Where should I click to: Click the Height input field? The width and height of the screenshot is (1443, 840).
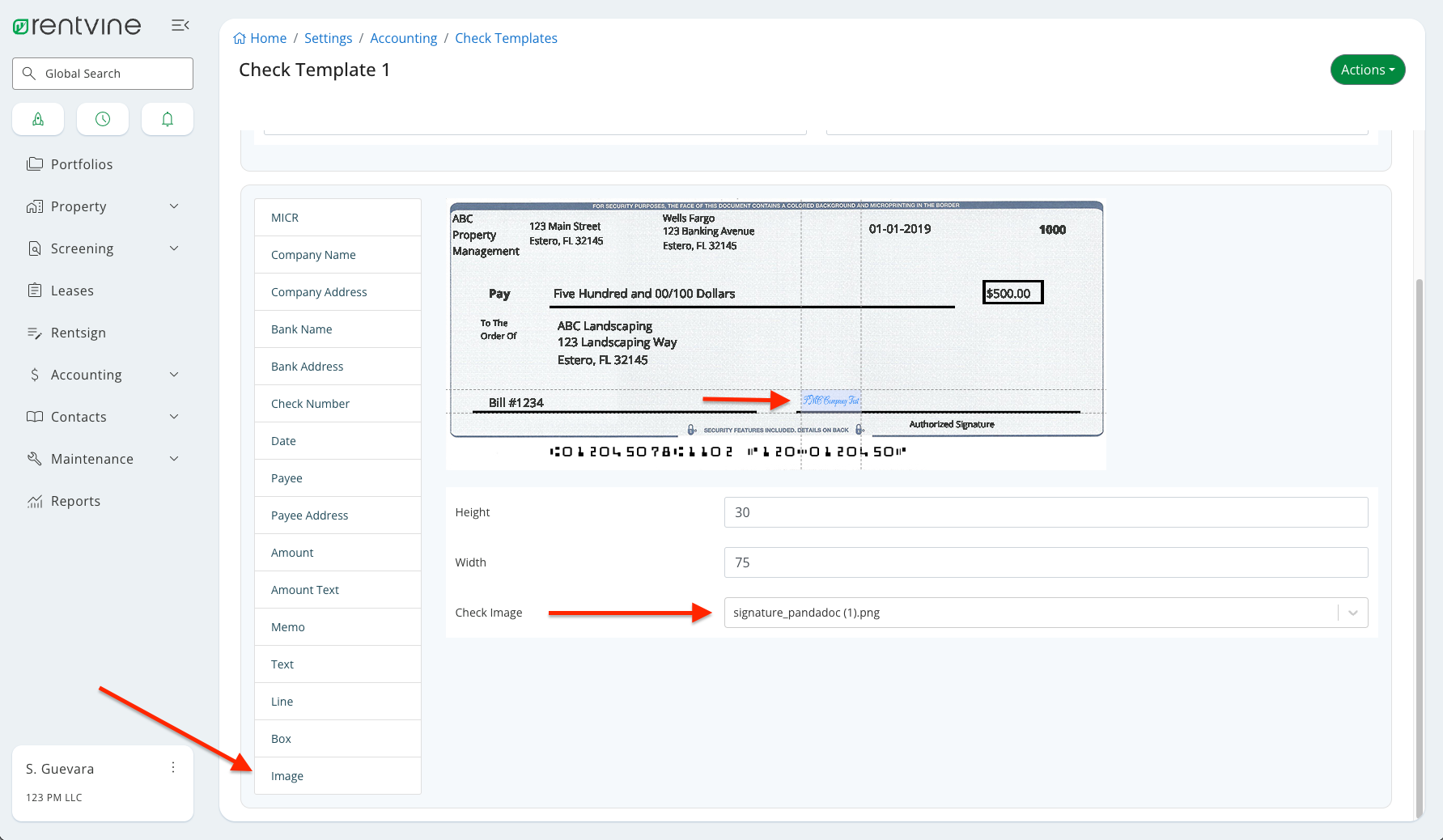pyautogui.click(x=1045, y=511)
